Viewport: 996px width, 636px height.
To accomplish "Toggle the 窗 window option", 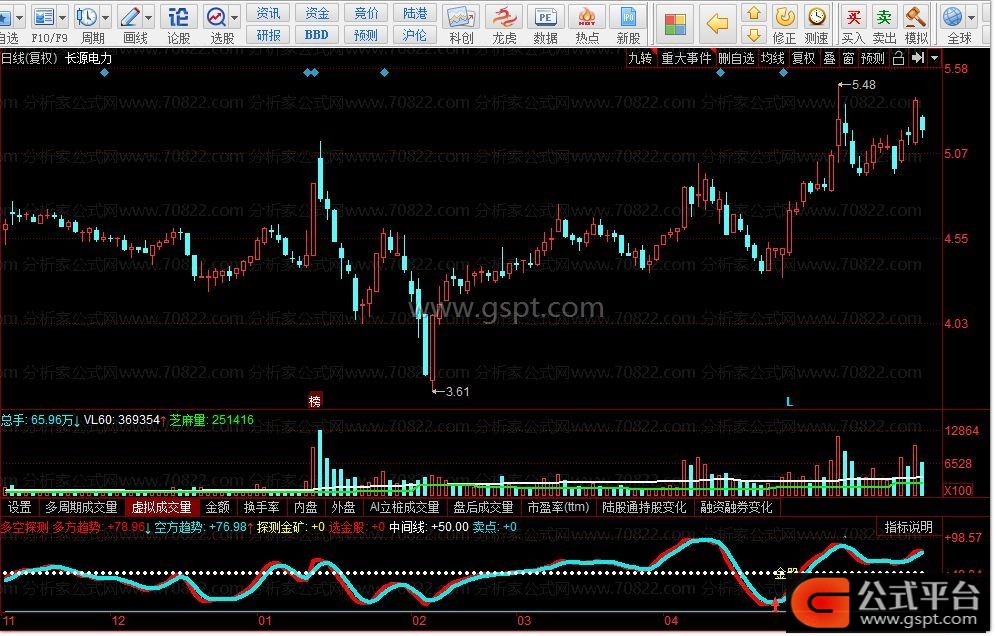I will (x=848, y=58).
